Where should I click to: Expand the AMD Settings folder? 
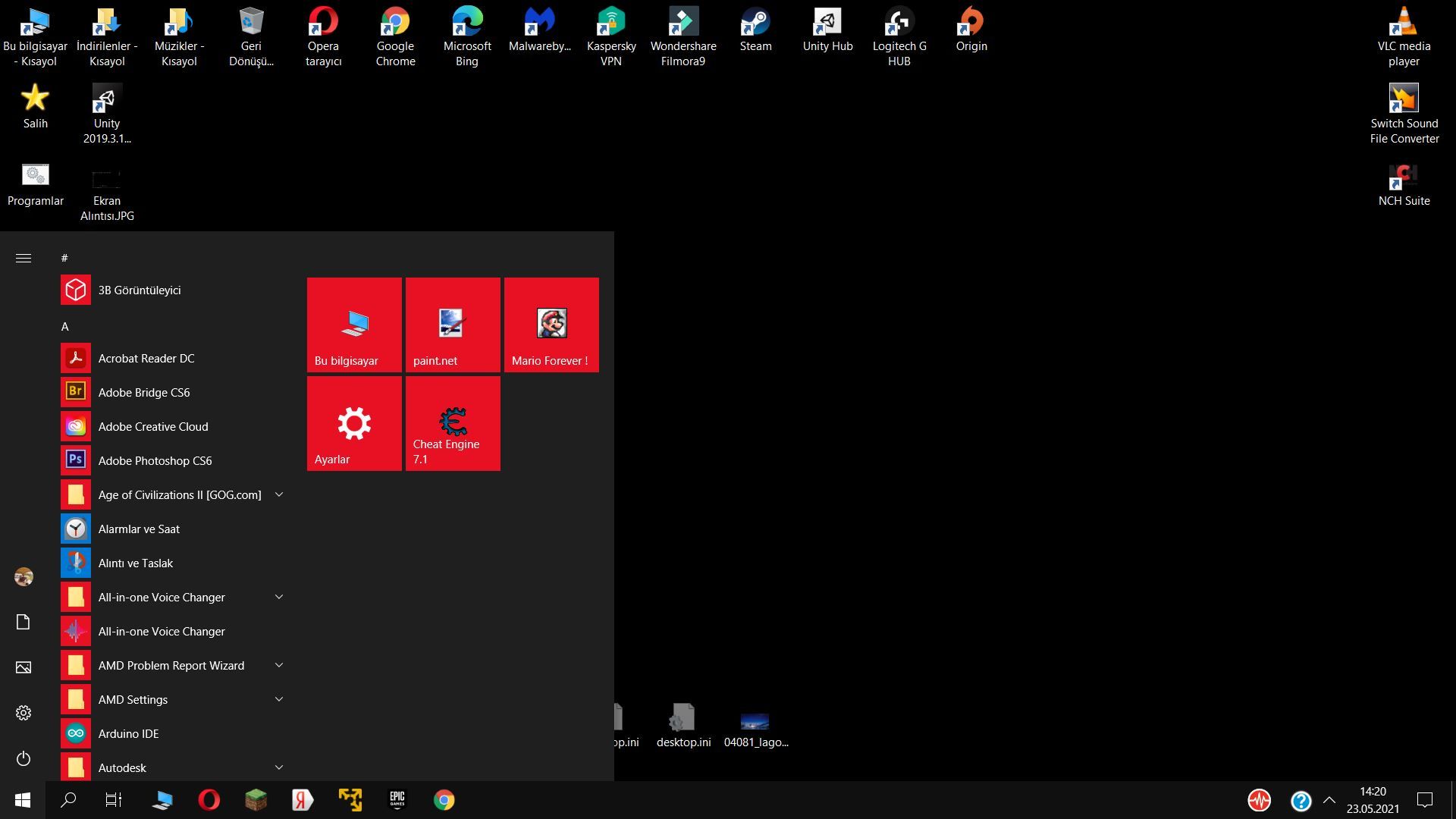point(279,699)
